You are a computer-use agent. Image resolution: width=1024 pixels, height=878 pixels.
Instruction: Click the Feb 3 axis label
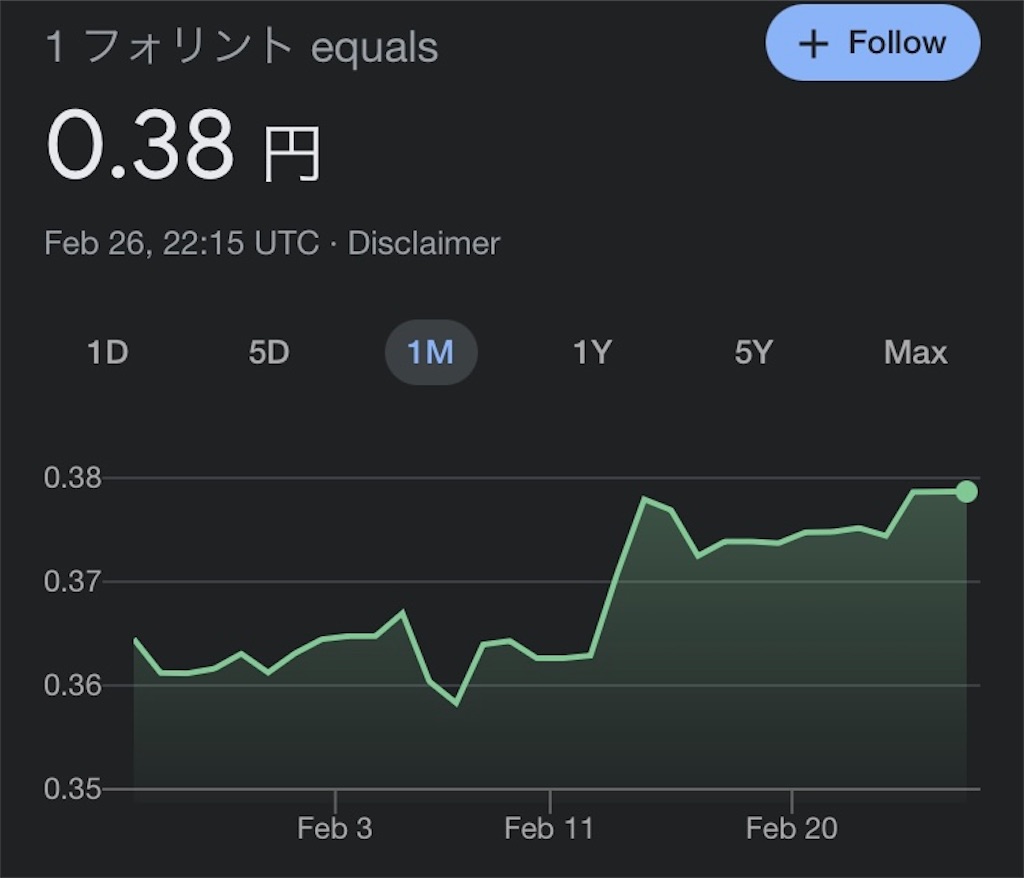click(334, 828)
